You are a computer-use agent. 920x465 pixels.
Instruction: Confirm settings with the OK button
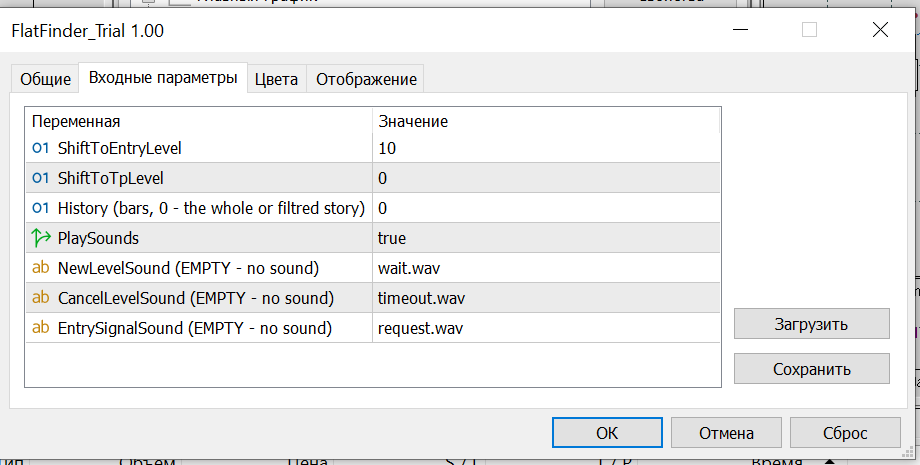607,433
